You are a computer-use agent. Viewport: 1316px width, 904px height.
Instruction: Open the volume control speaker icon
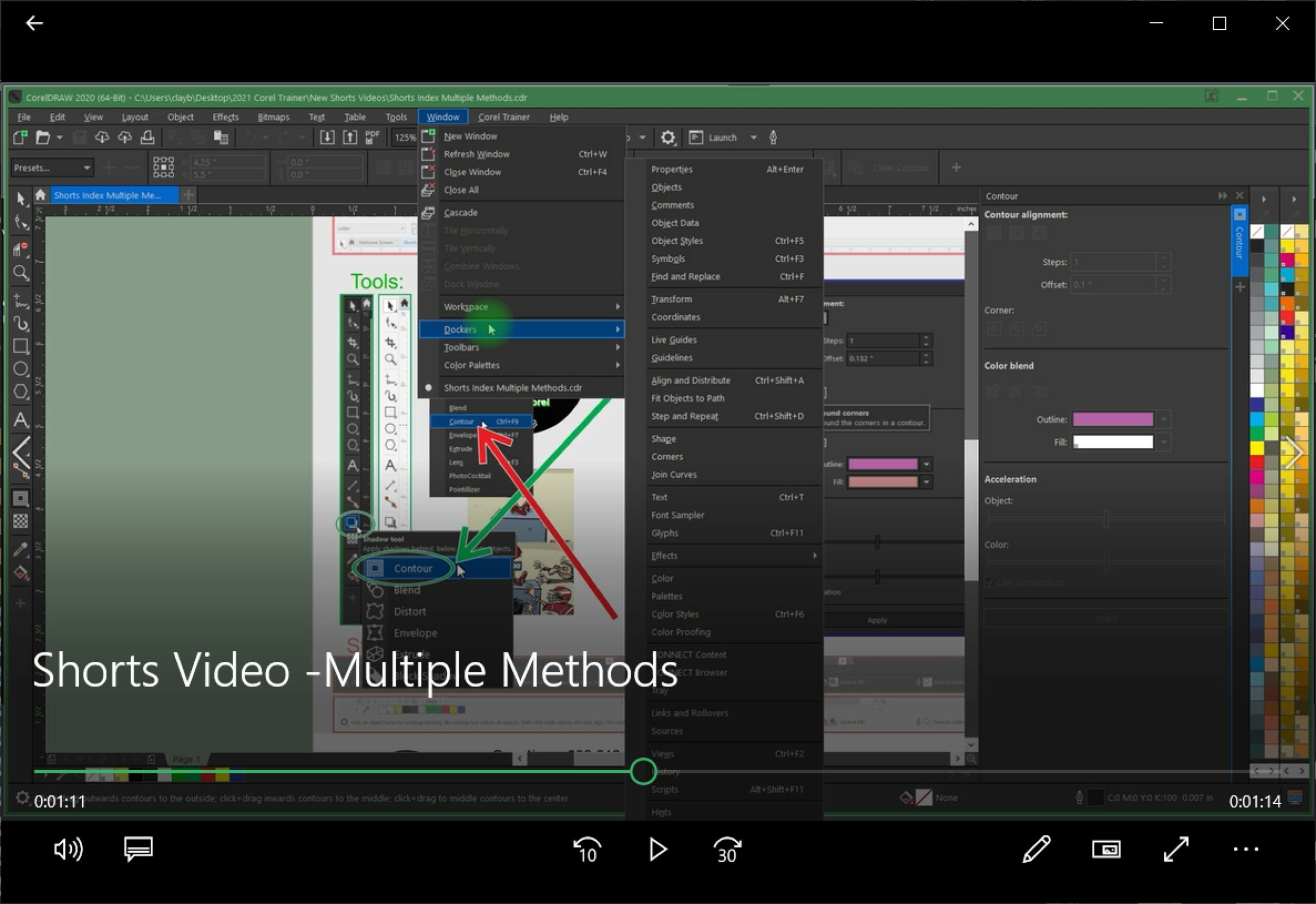(x=68, y=849)
